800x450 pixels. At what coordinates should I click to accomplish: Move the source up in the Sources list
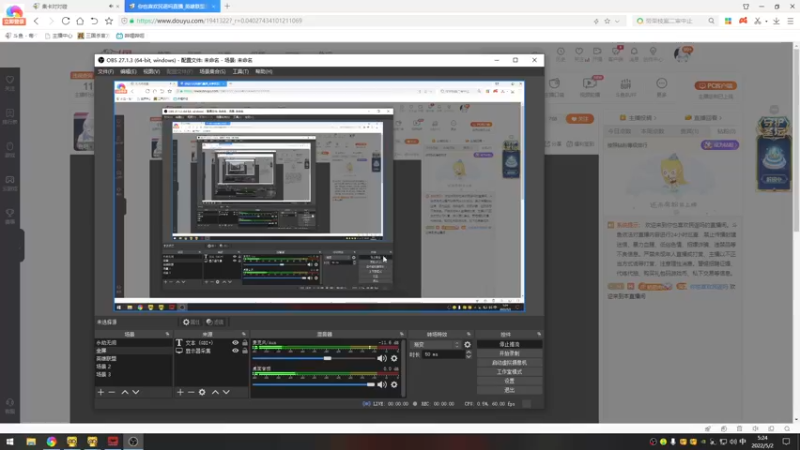tap(215, 392)
